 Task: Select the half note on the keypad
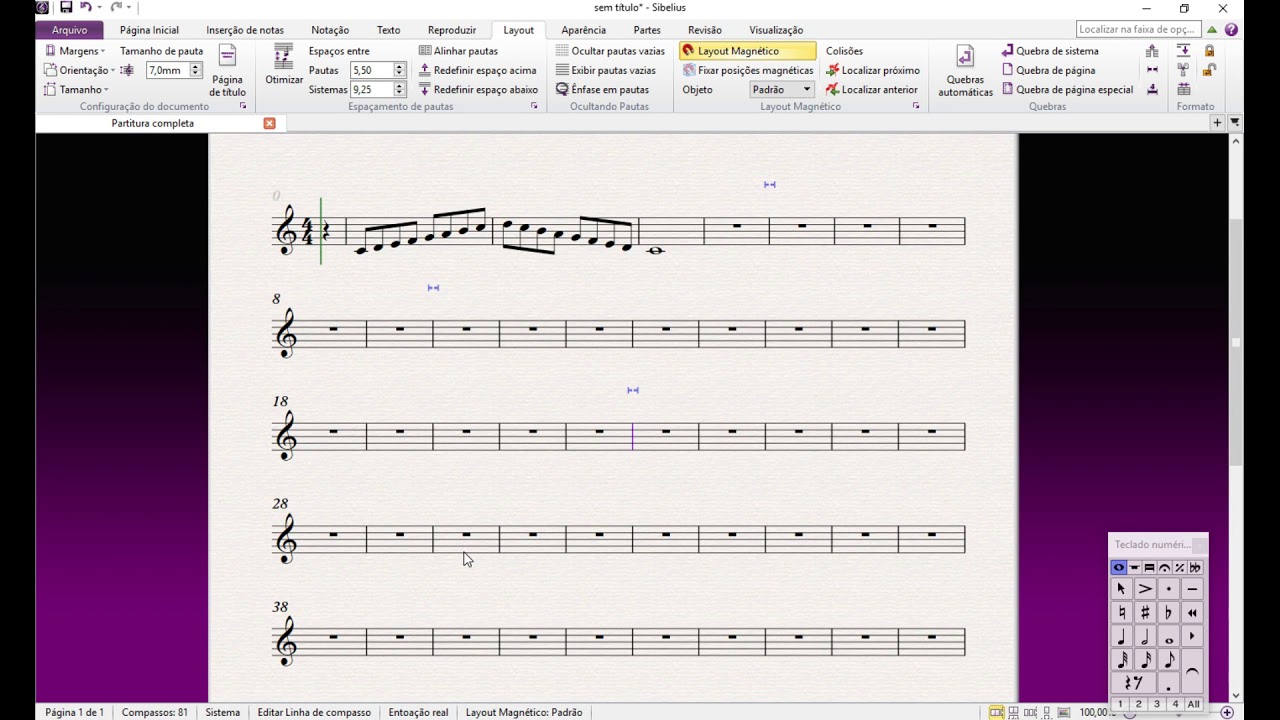click(1145, 637)
